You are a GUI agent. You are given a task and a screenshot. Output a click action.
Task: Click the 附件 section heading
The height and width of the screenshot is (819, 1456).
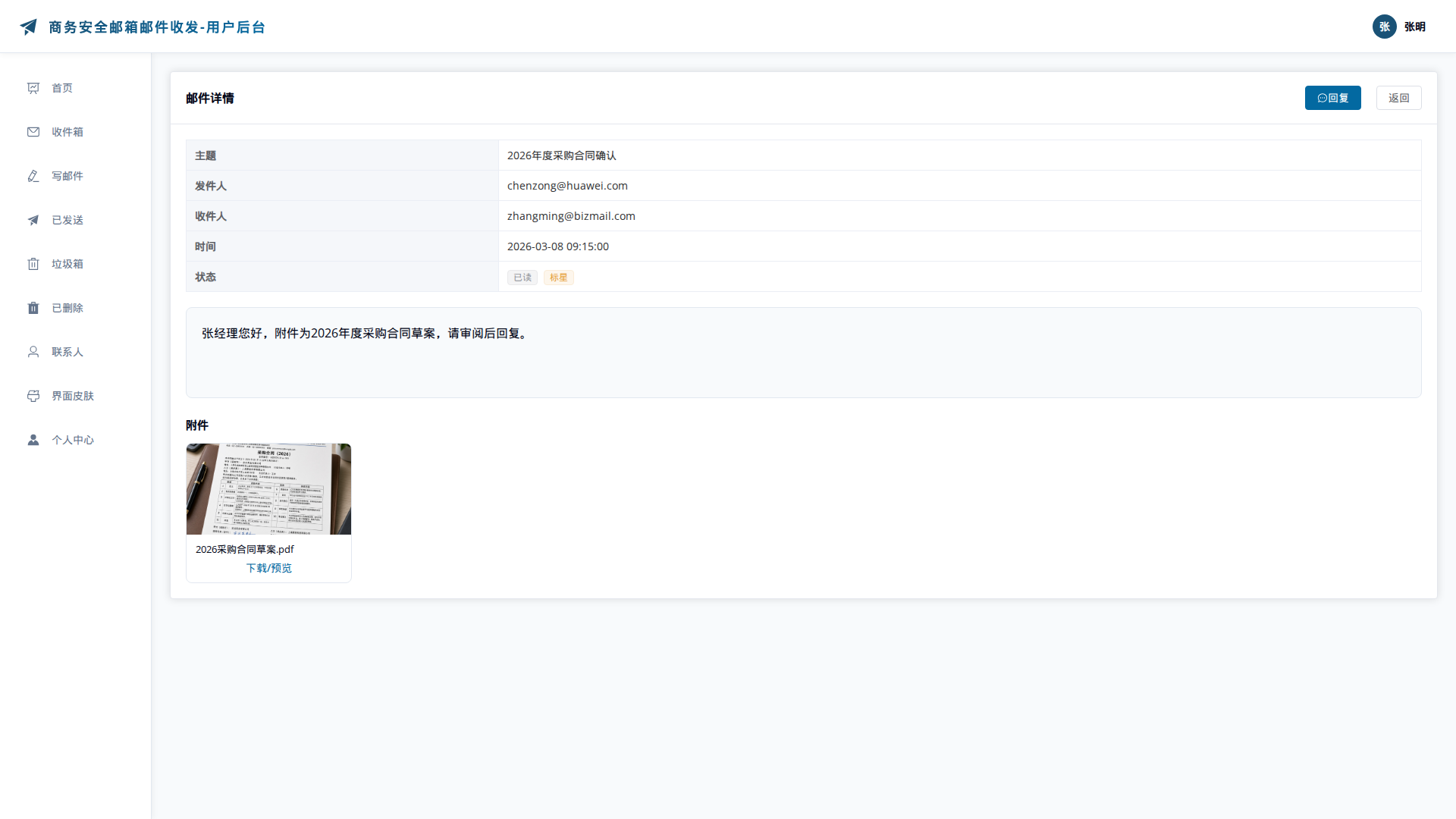coord(197,425)
